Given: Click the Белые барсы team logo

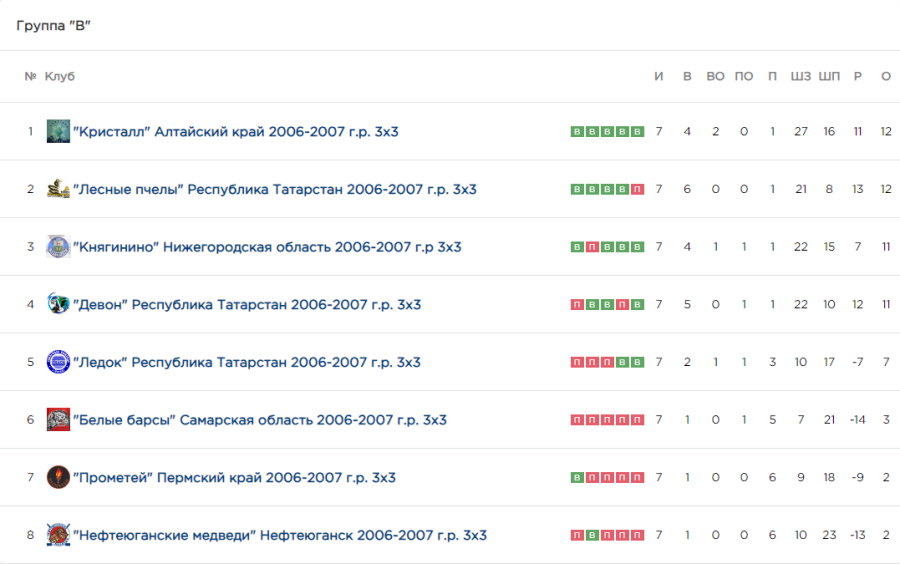Looking at the screenshot, I should click(58, 420).
